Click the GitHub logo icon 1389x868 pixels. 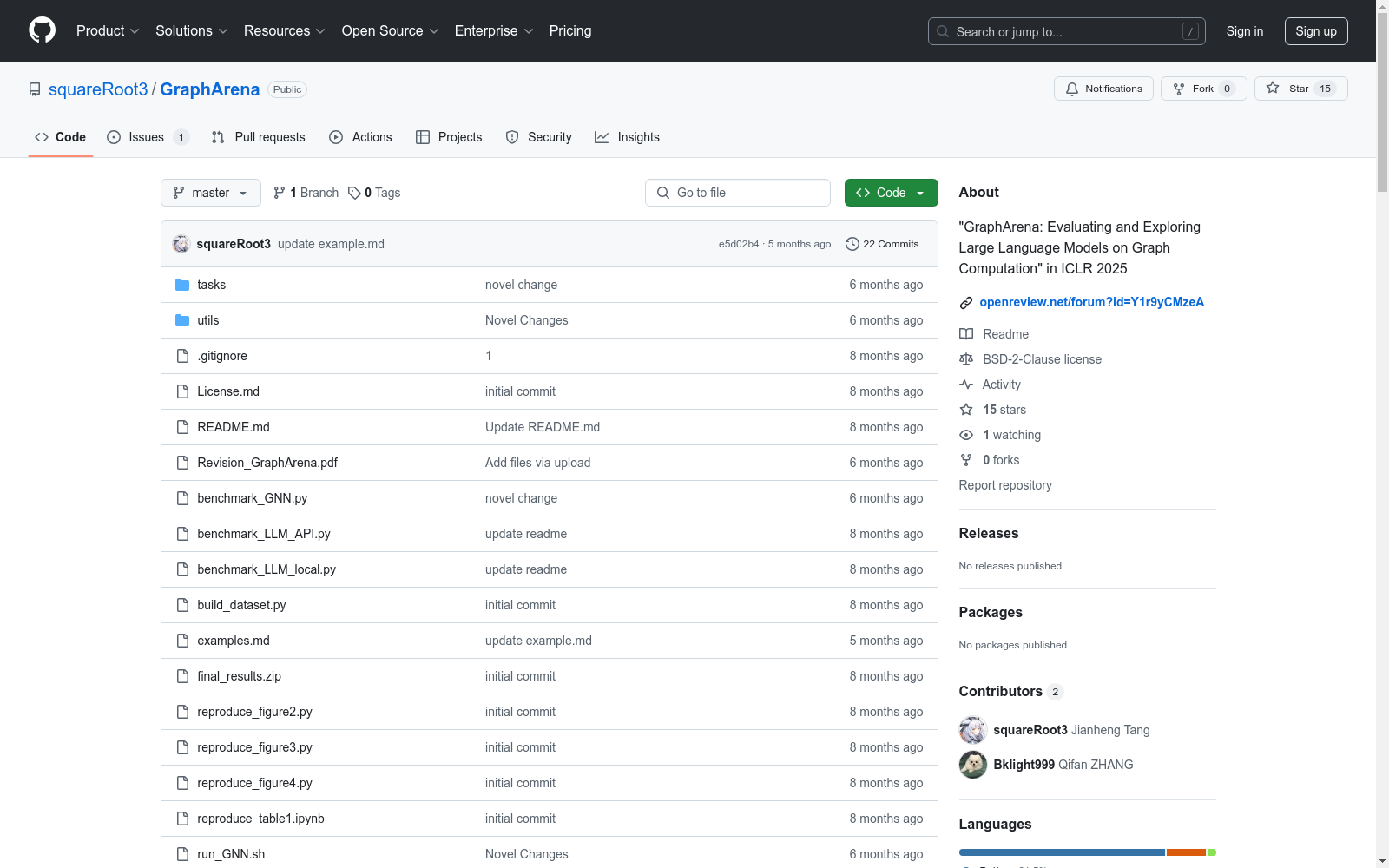click(42, 30)
